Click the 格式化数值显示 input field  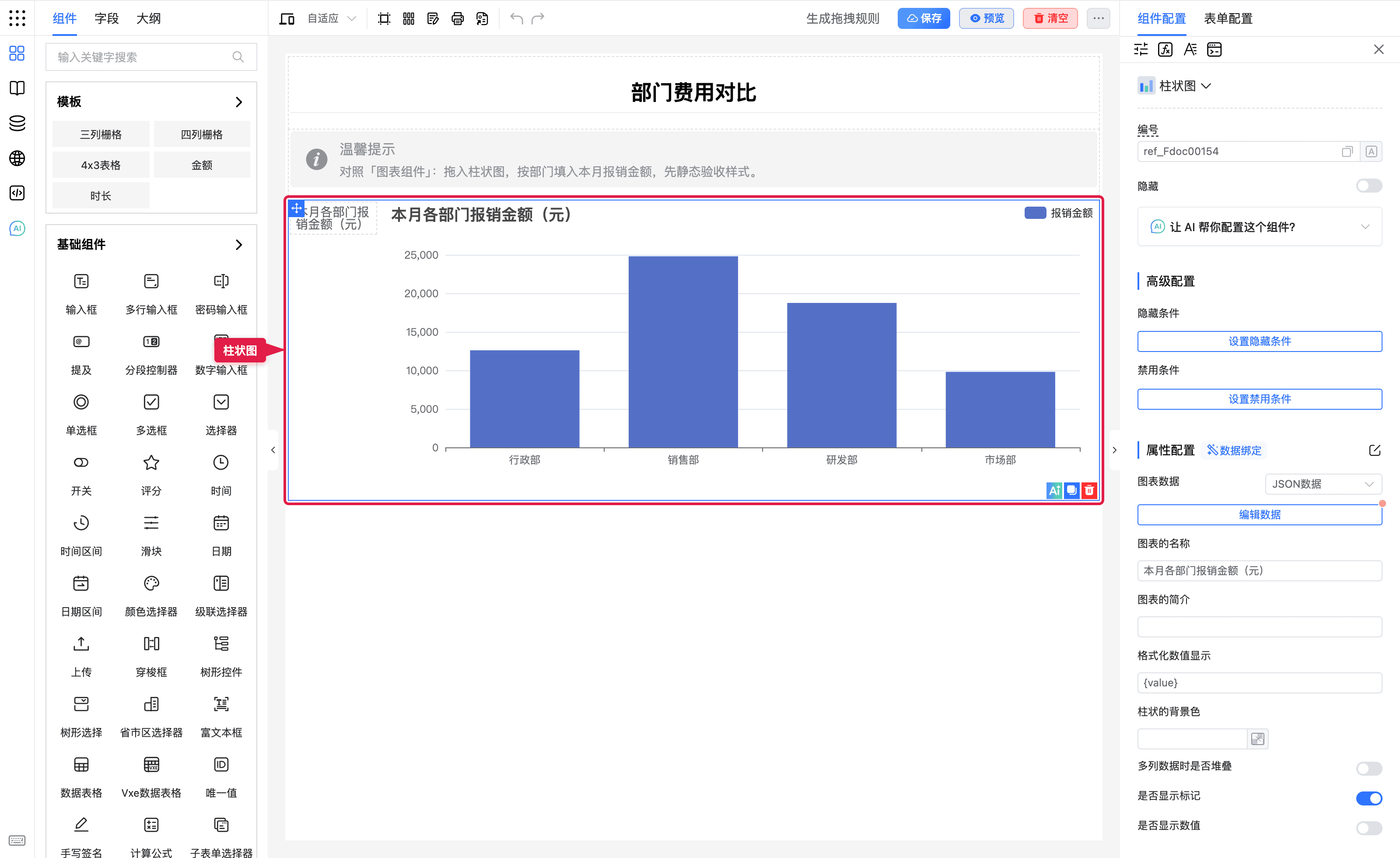(x=1260, y=682)
